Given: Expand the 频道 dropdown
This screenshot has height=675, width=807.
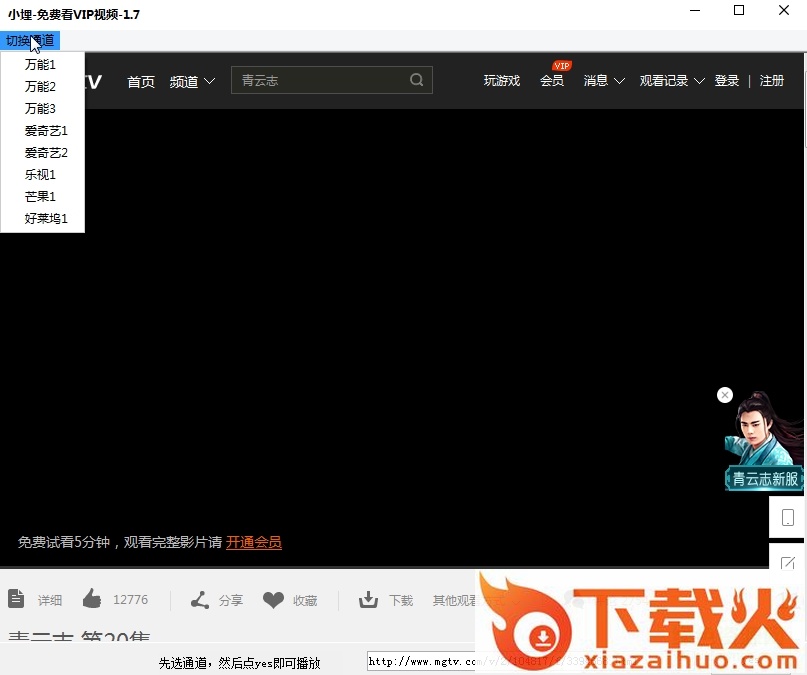Looking at the screenshot, I should click(x=192, y=81).
